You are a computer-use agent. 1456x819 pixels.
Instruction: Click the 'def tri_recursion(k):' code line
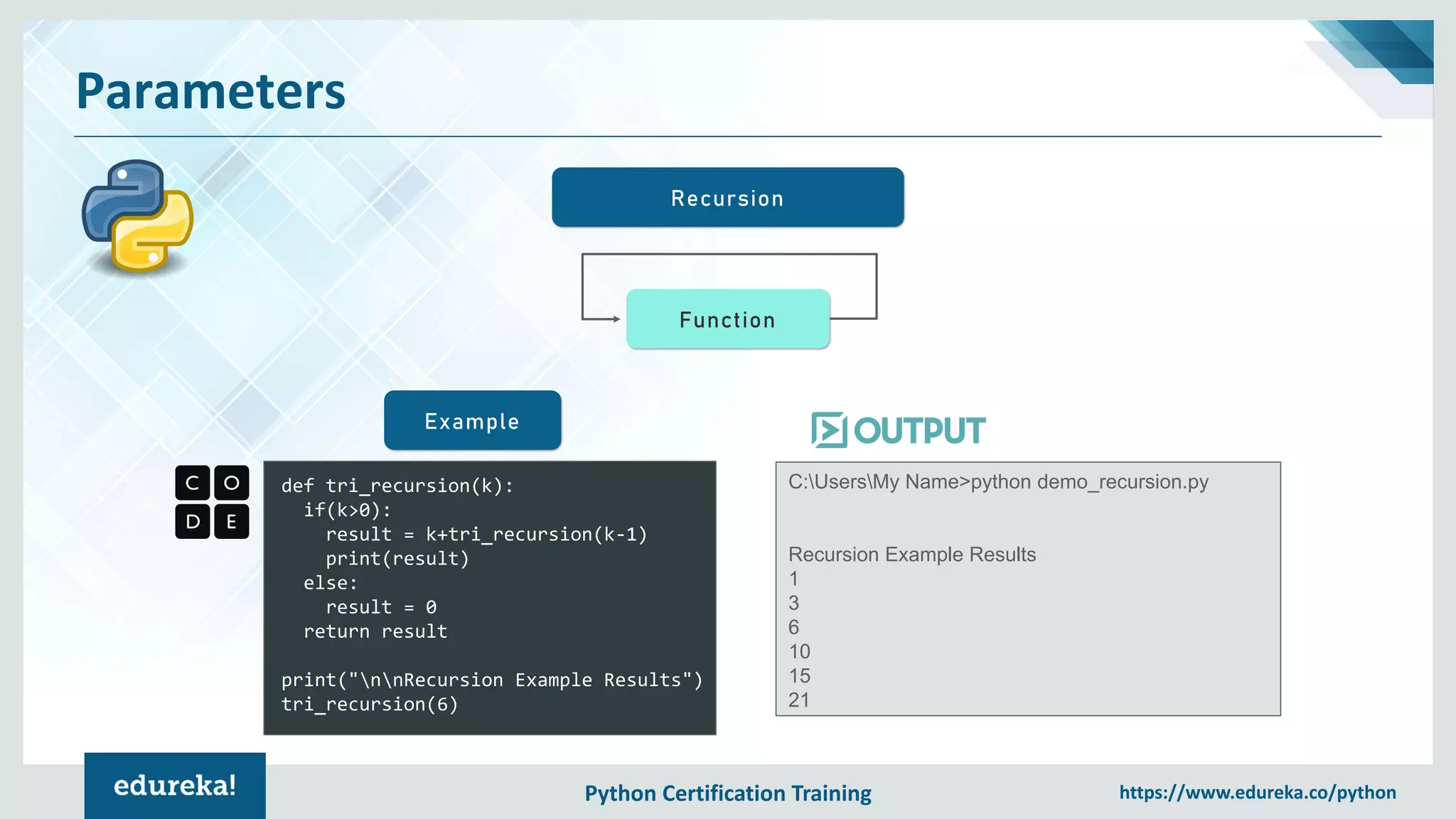(397, 486)
